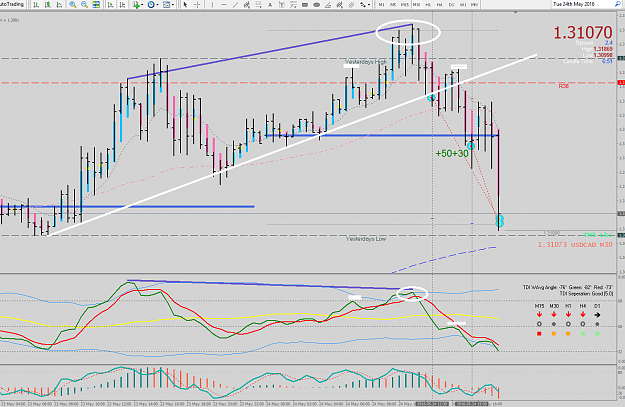Click the Yesterdays Low label

coord(366,239)
